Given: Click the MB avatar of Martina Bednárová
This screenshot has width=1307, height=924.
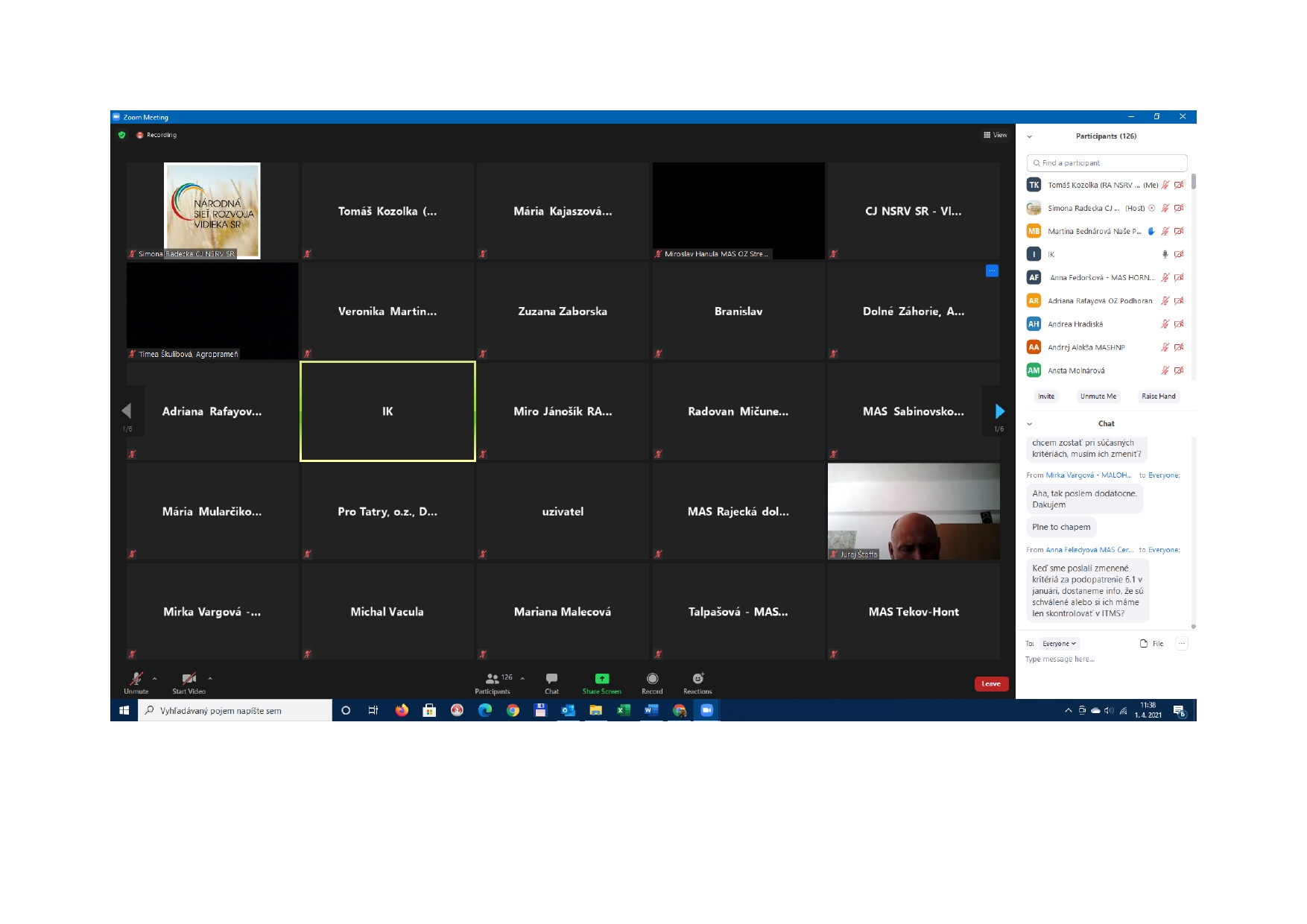Looking at the screenshot, I should 1034,231.
